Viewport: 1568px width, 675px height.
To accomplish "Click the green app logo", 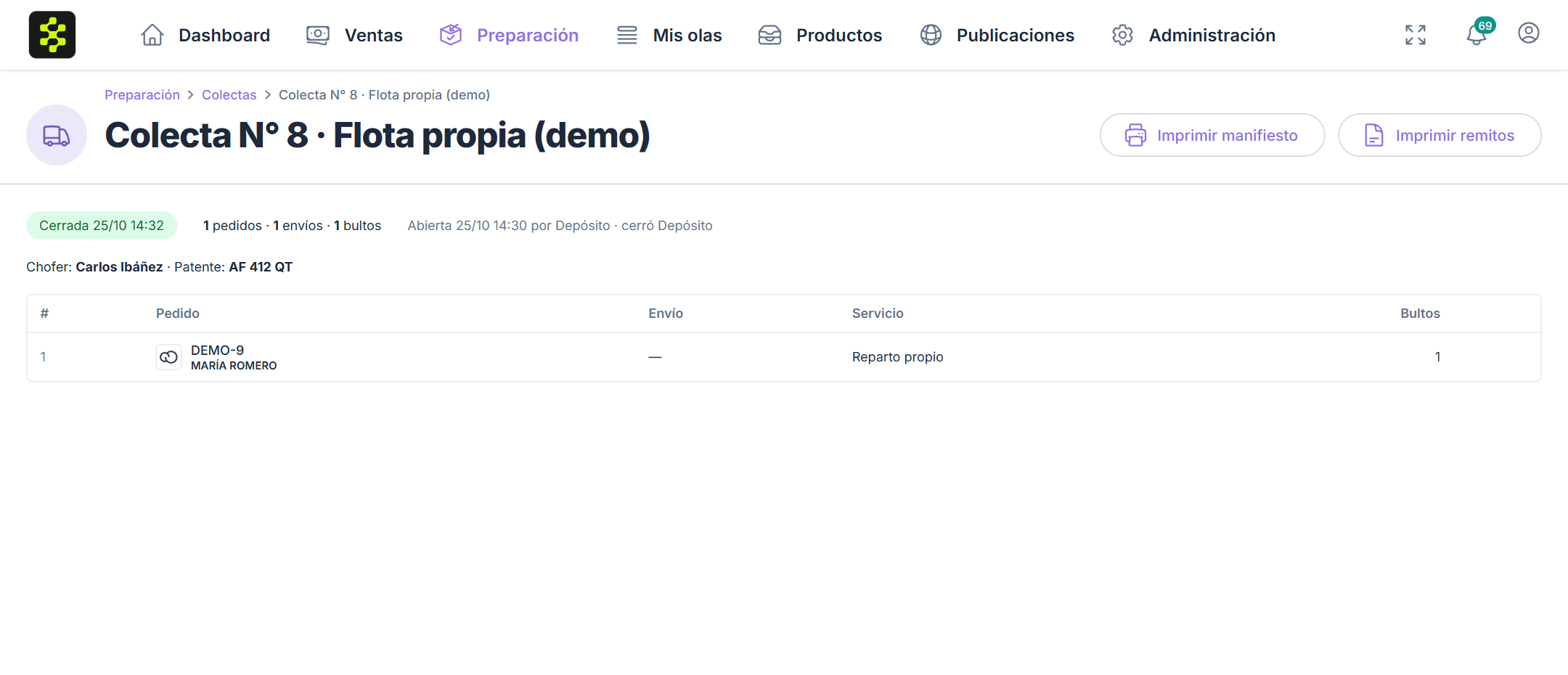I will pos(52,35).
